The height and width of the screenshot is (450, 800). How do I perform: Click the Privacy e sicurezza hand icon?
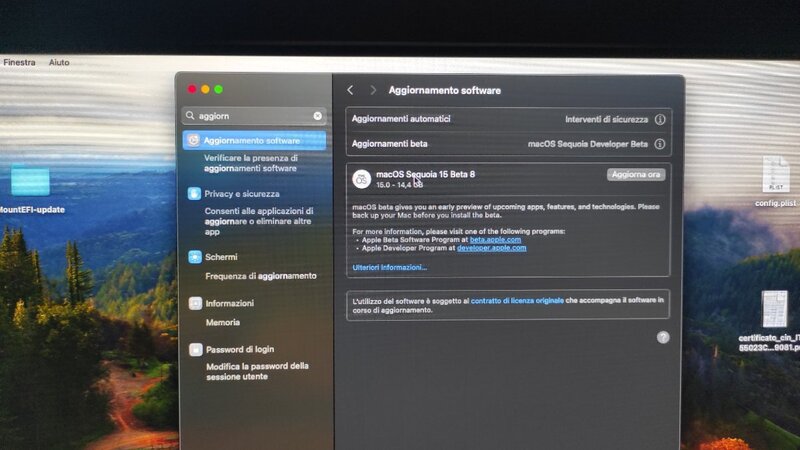coord(194,193)
